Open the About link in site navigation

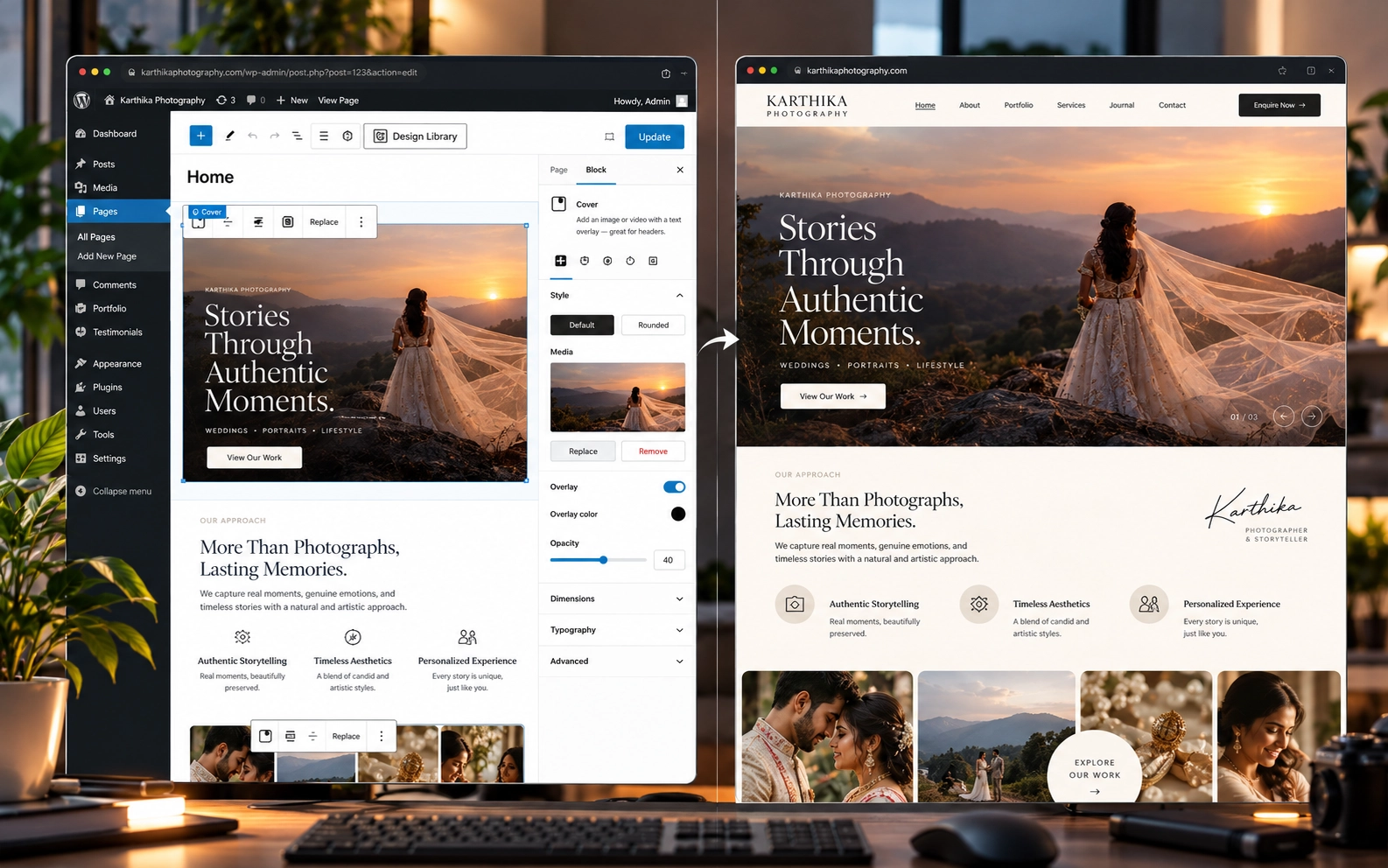point(970,105)
